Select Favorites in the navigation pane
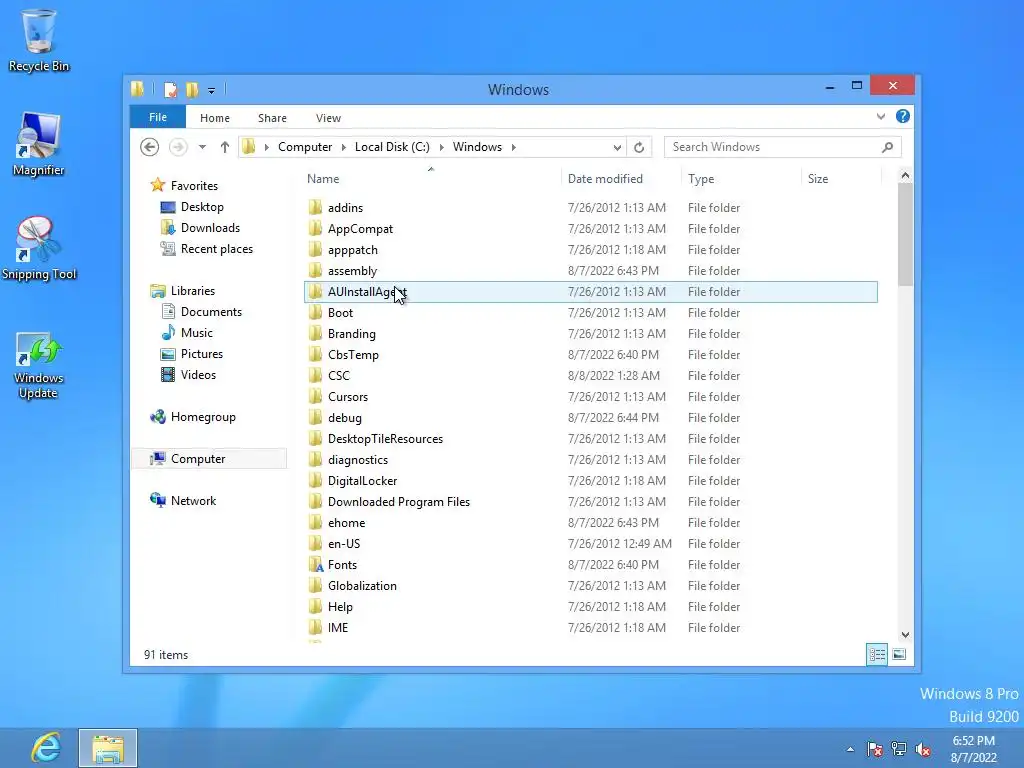The width and height of the screenshot is (1024, 768). click(x=194, y=185)
